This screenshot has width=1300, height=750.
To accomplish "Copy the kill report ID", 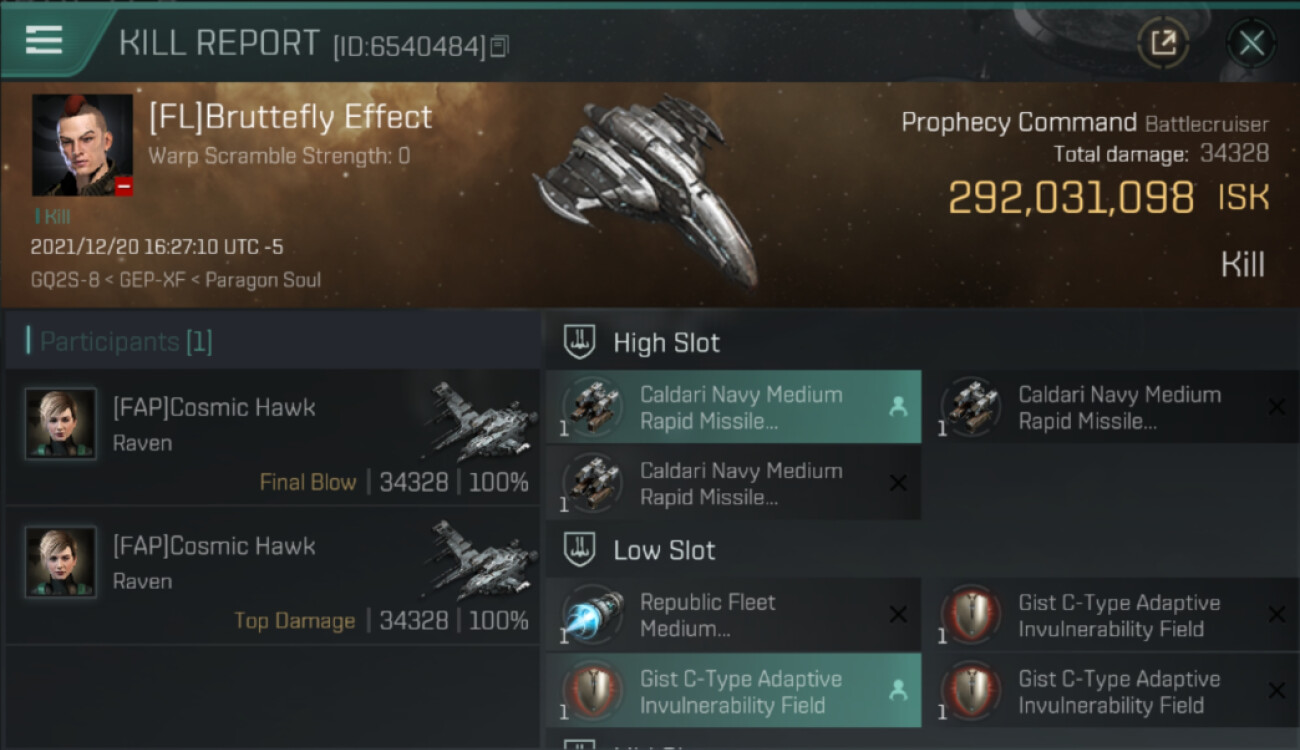I will pos(499,46).
